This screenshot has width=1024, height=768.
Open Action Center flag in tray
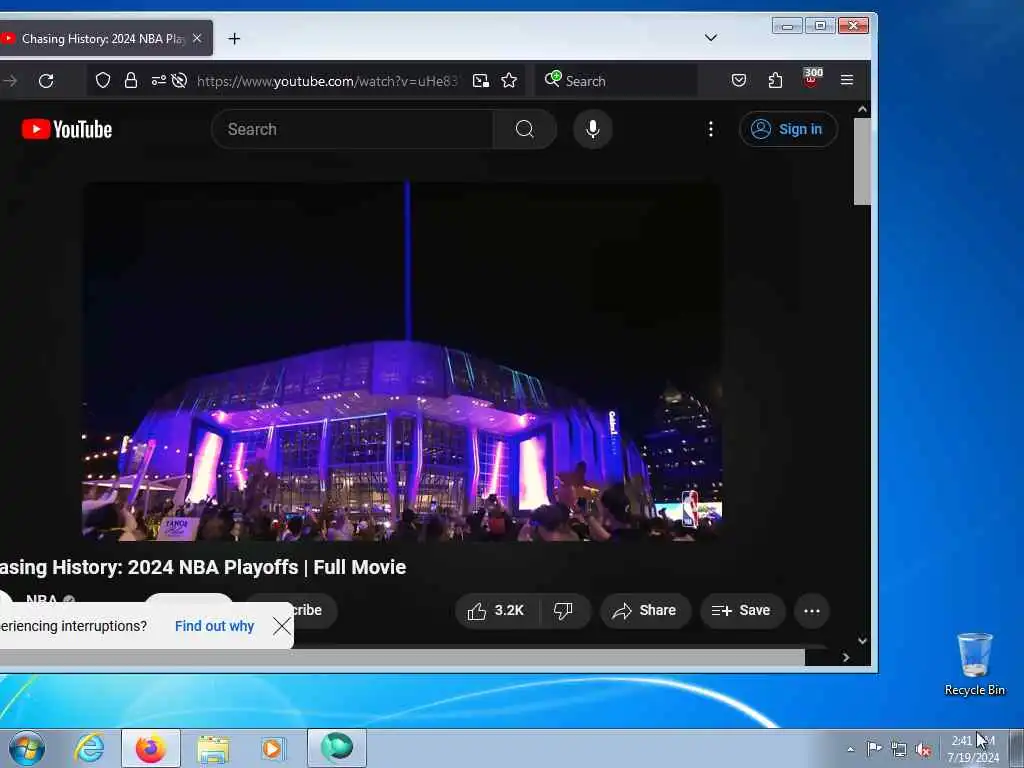click(x=874, y=748)
